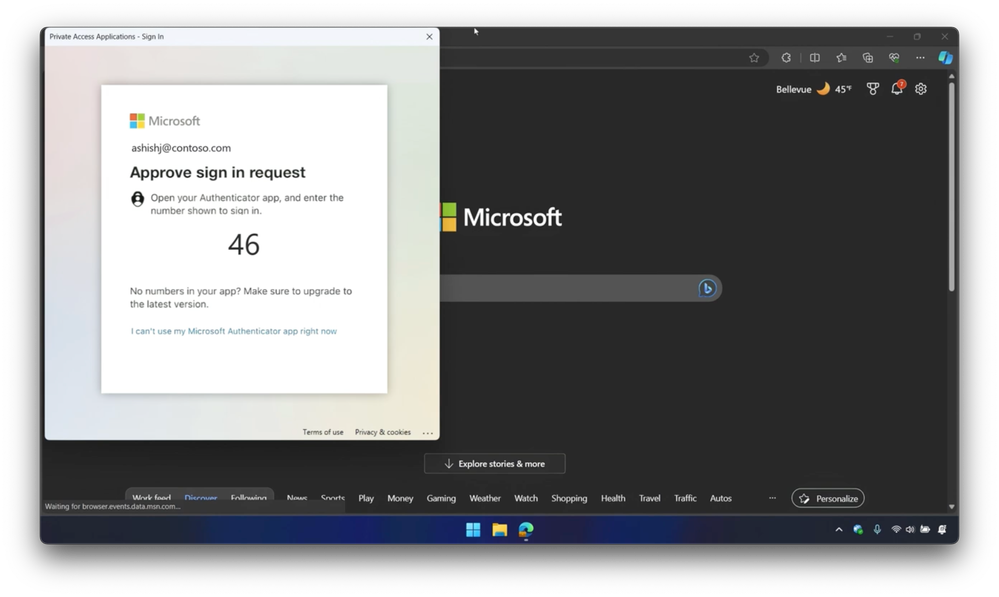Screen dimensions: 999x597
Task: Open File Explorer from taskbar
Action: pyautogui.click(x=500, y=529)
